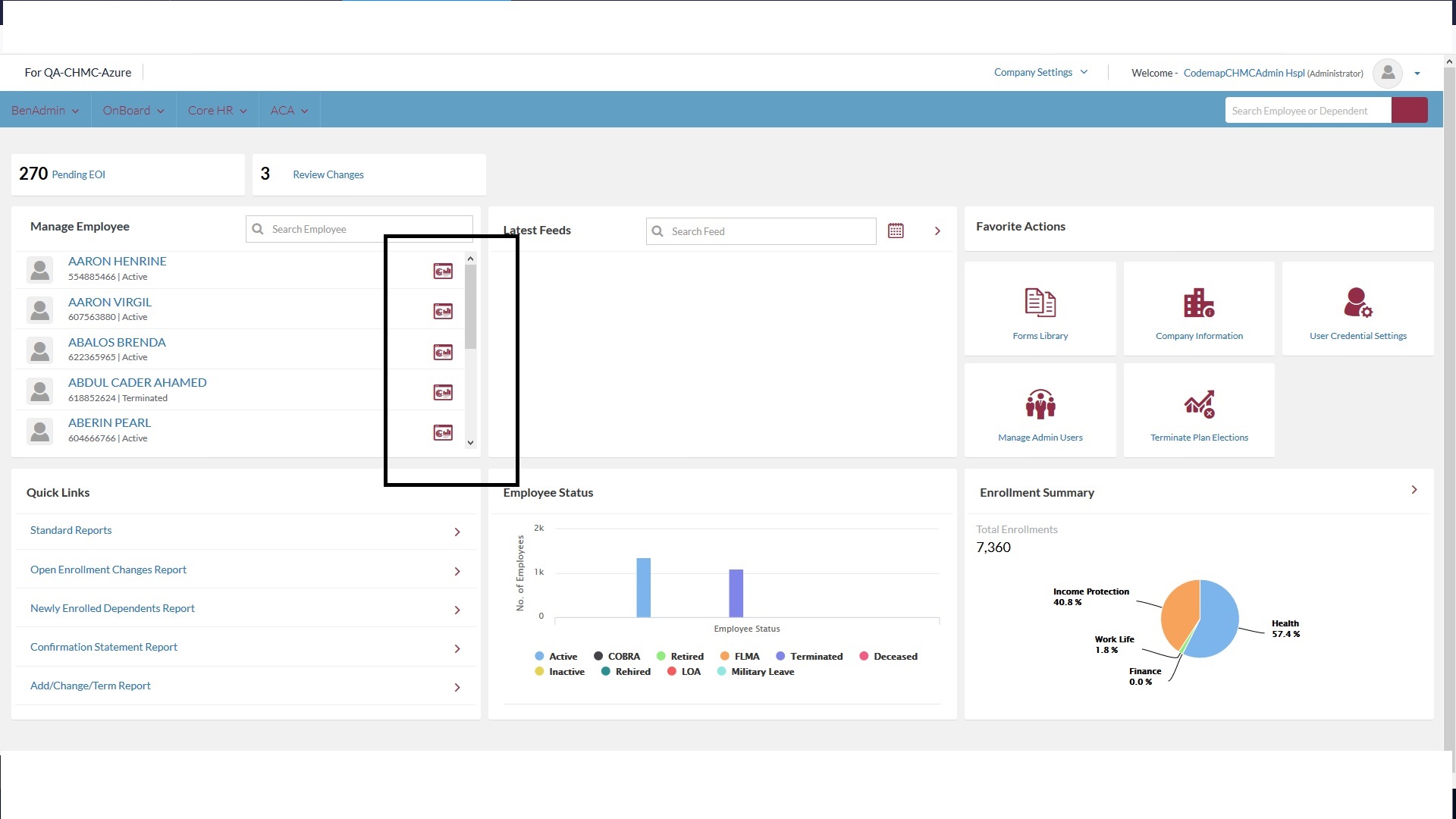
Task: Click the user avatar icon at top right
Action: pyautogui.click(x=1388, y=73)
